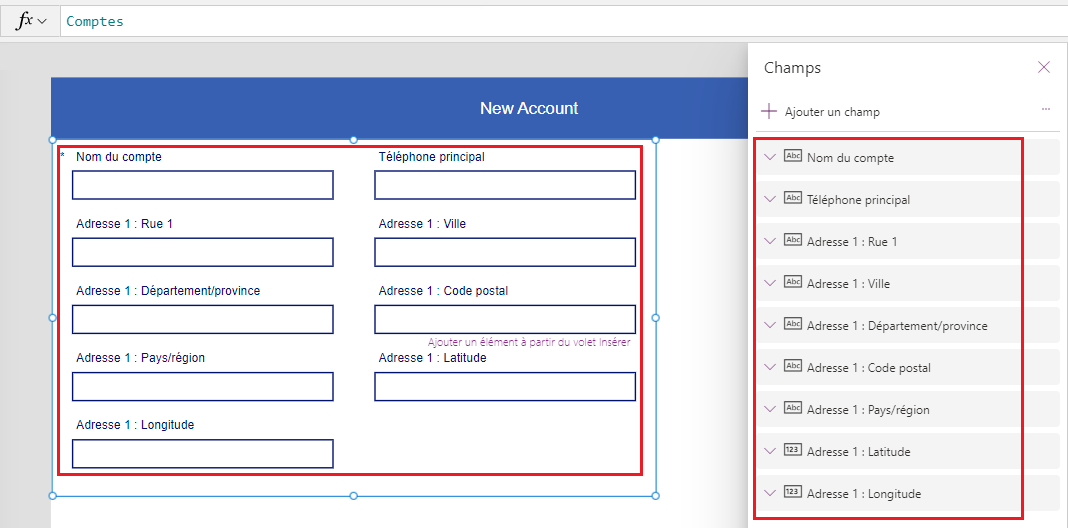Click the Abc icon beside Adresse 1 : Pays/région

coord(793,407)
